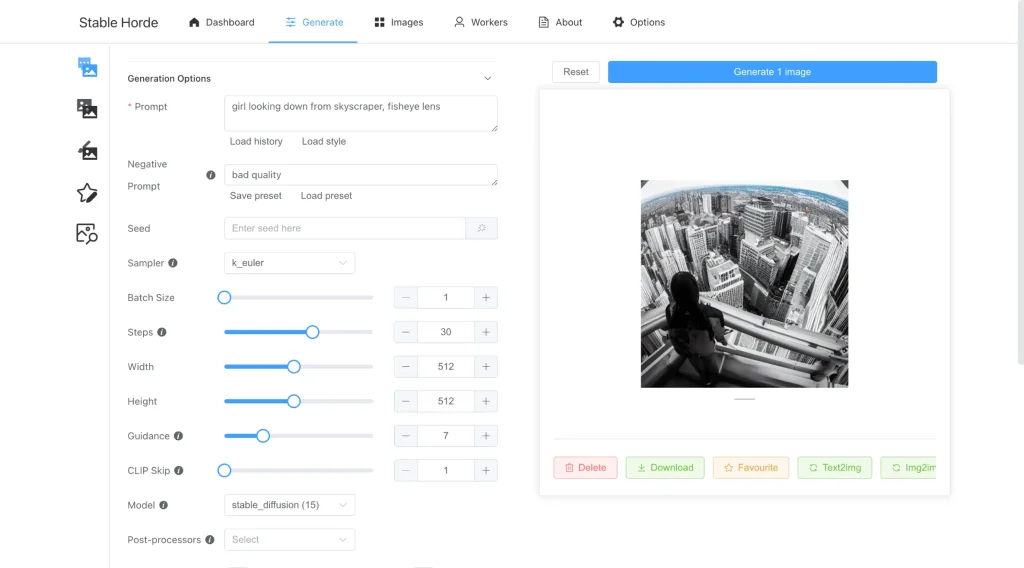Click the info icon next to Guidance
The width and height of the screenshot is (1024, 568).
[x=178, y=436]
